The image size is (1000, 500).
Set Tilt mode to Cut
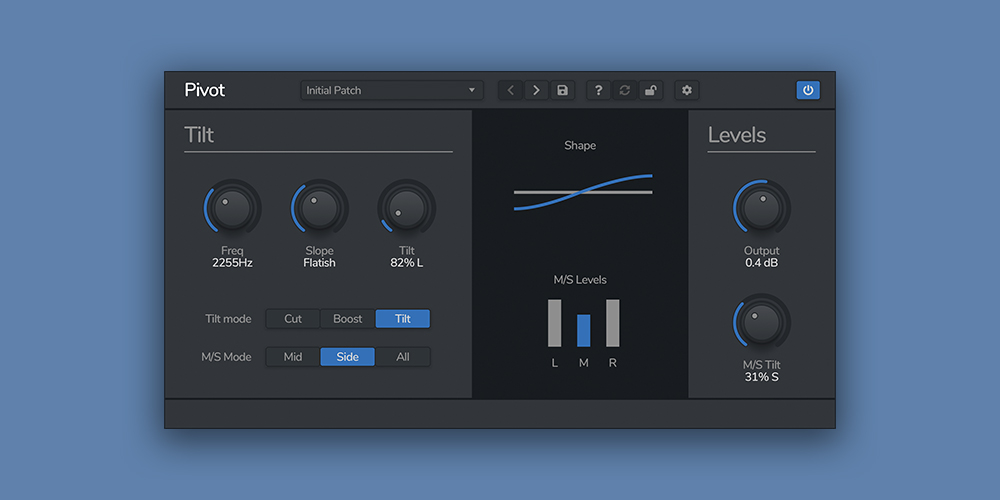[293, 319]
